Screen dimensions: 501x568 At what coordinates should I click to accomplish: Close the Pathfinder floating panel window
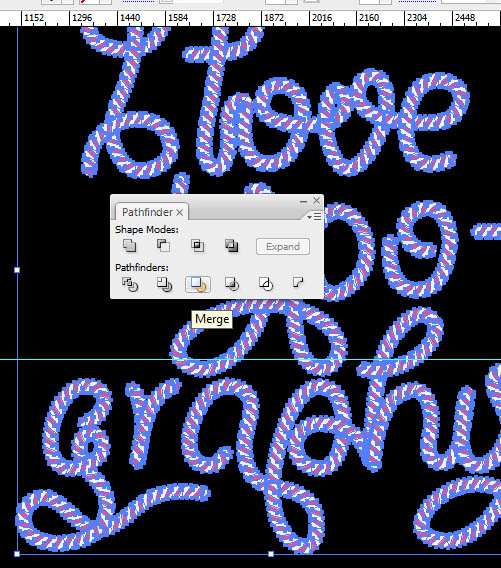[317, 200]
